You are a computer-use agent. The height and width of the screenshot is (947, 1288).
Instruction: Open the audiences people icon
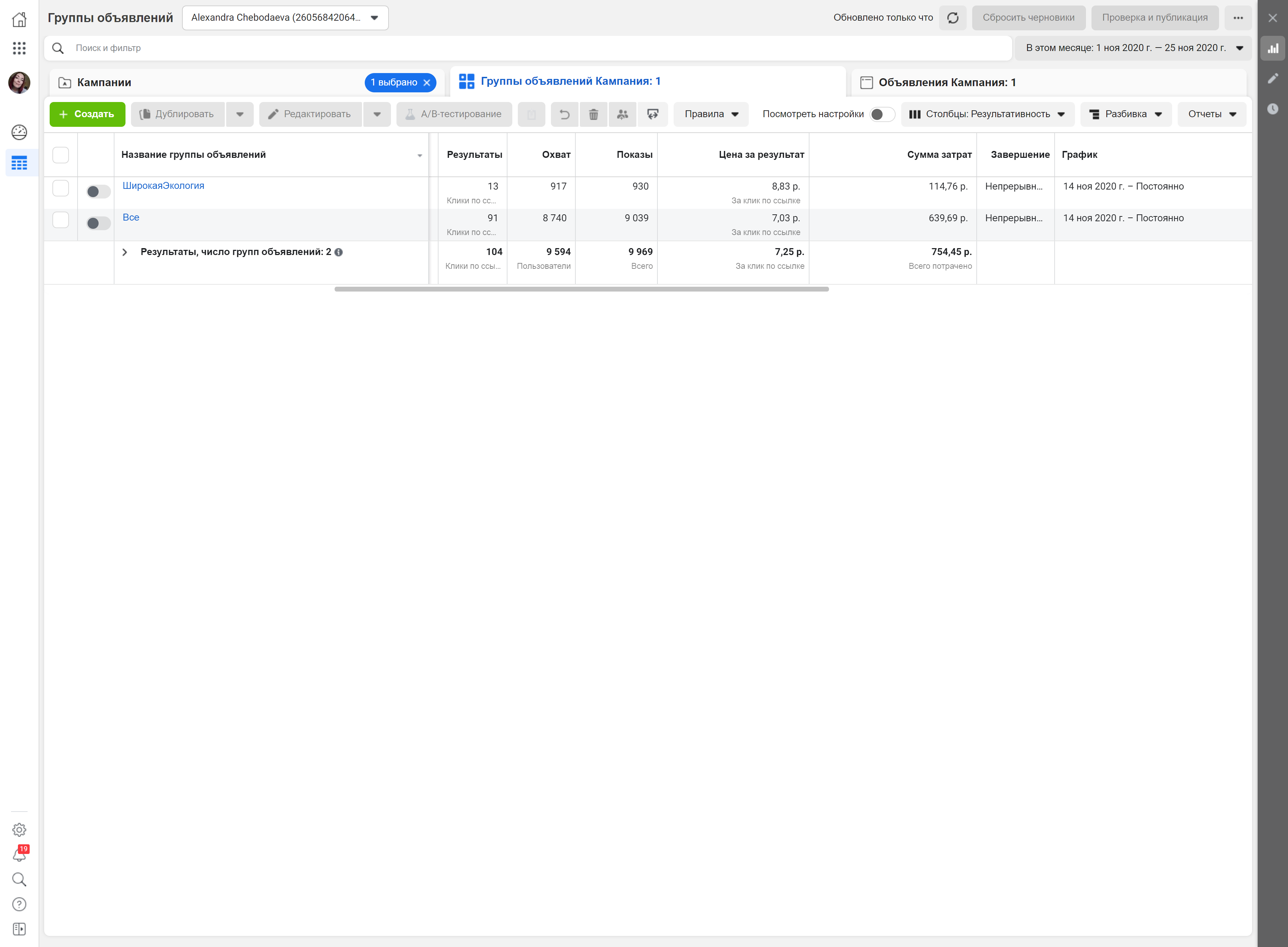(x=623, y=114)
